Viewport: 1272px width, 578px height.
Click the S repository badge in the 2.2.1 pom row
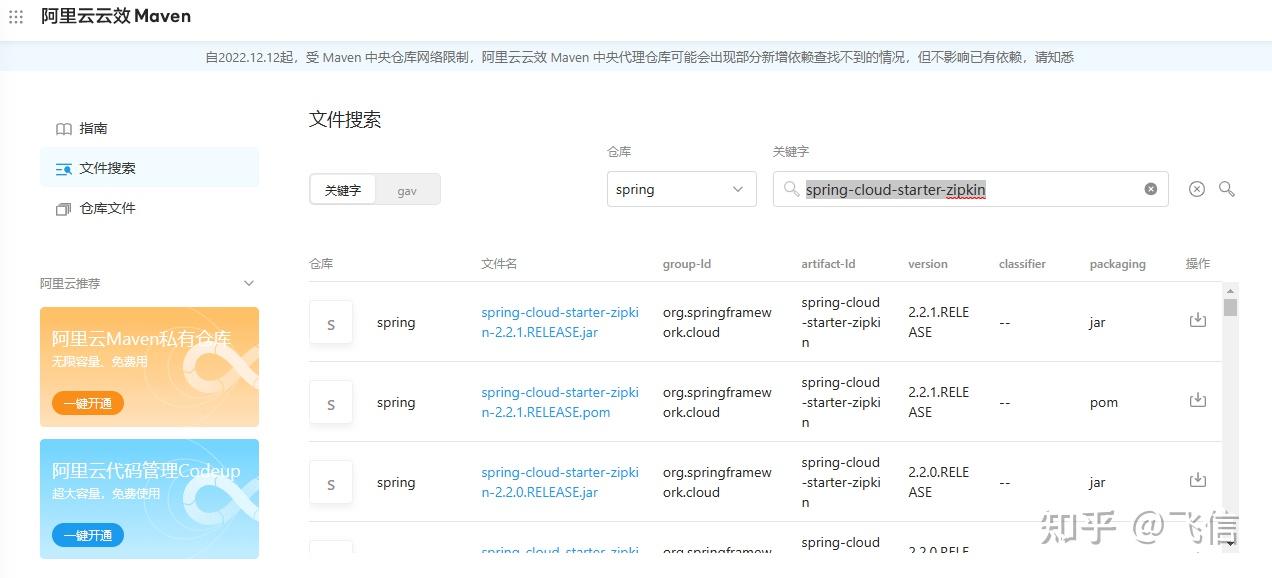[x=331, y=402]
